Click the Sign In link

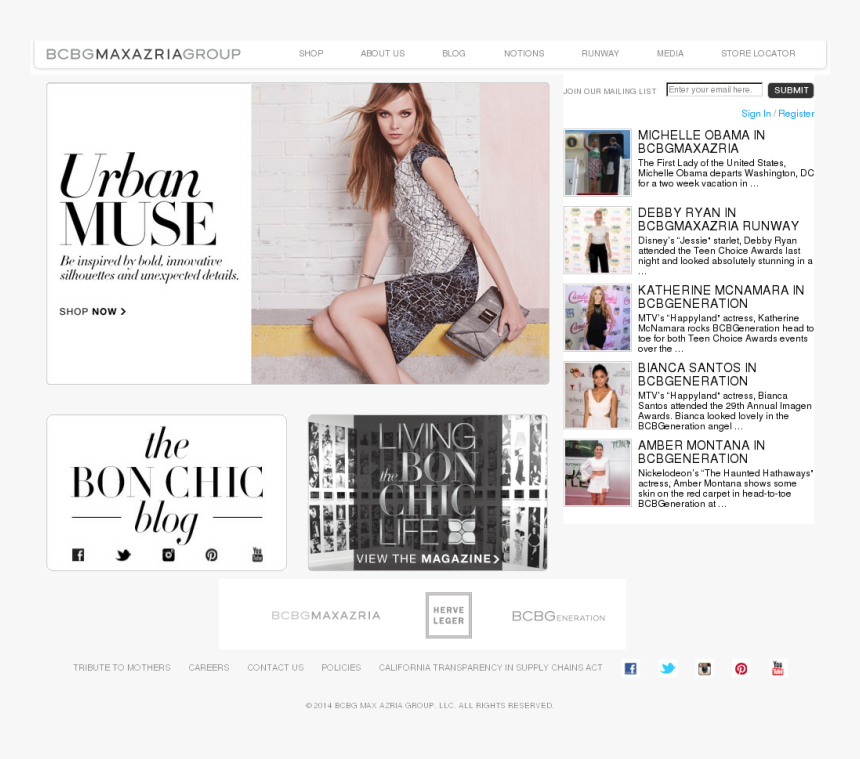[756, 114]
